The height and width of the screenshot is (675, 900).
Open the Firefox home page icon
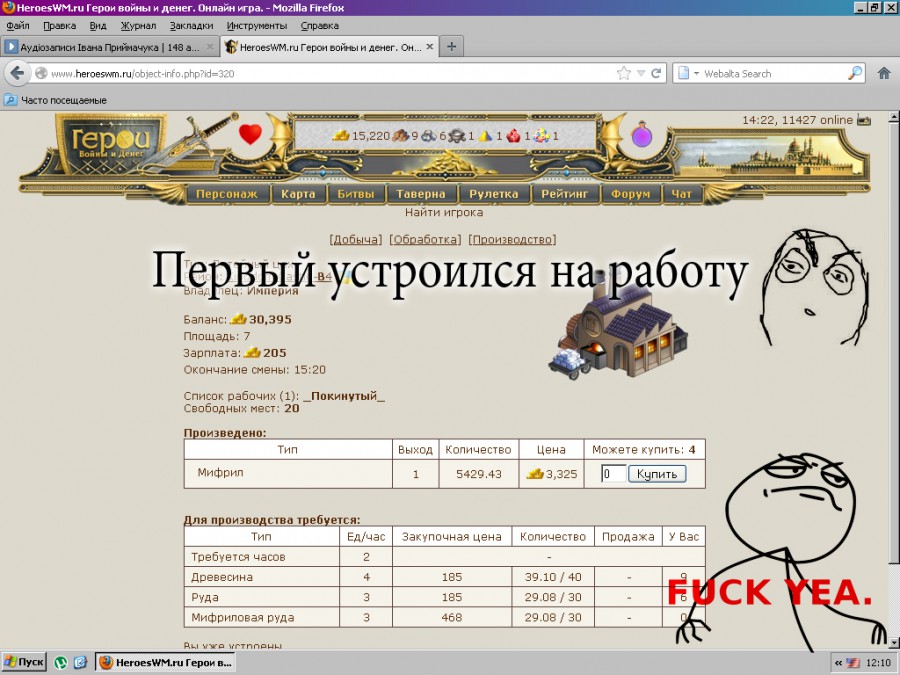tap(884, 73)
